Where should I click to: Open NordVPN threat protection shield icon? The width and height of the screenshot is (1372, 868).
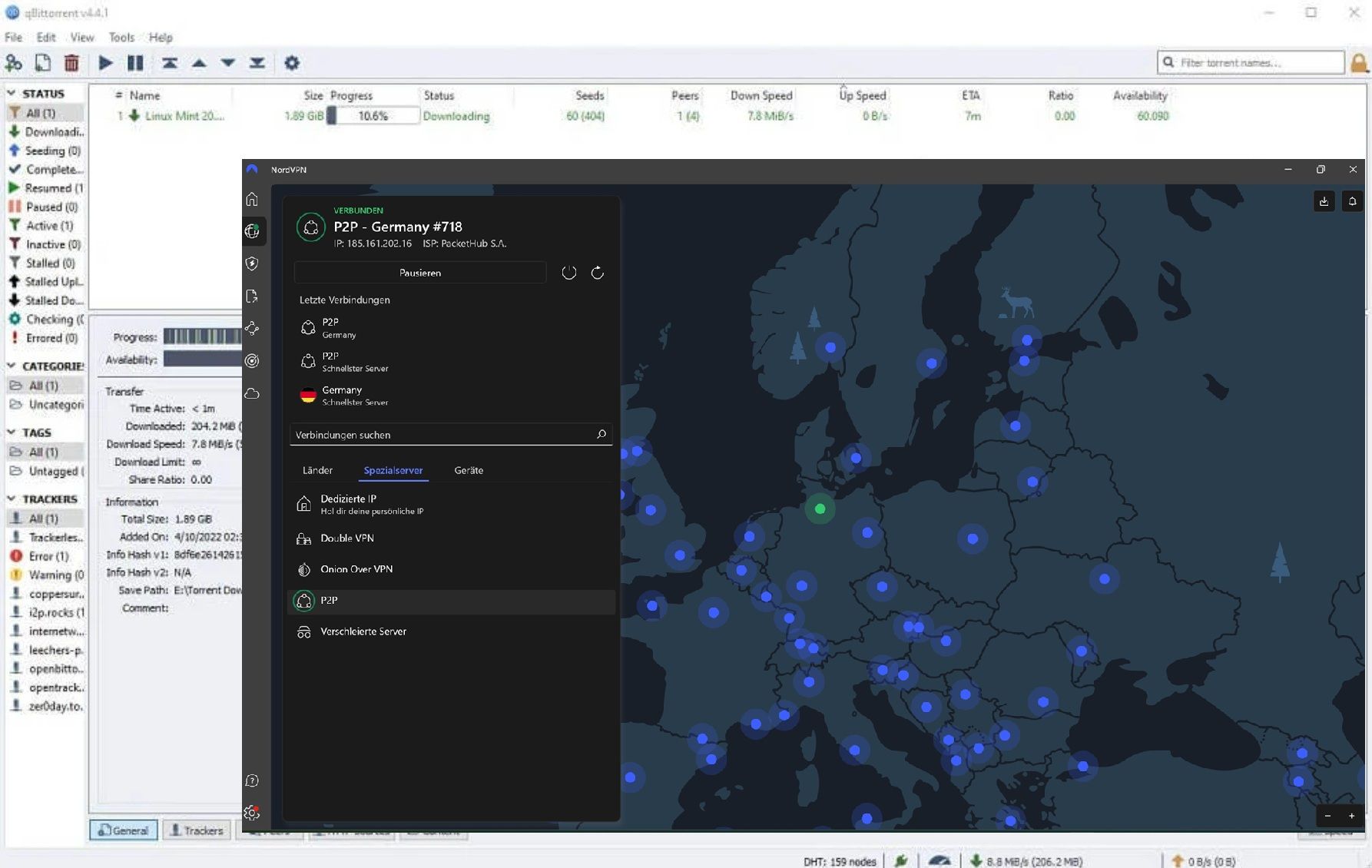click(252, 264)
